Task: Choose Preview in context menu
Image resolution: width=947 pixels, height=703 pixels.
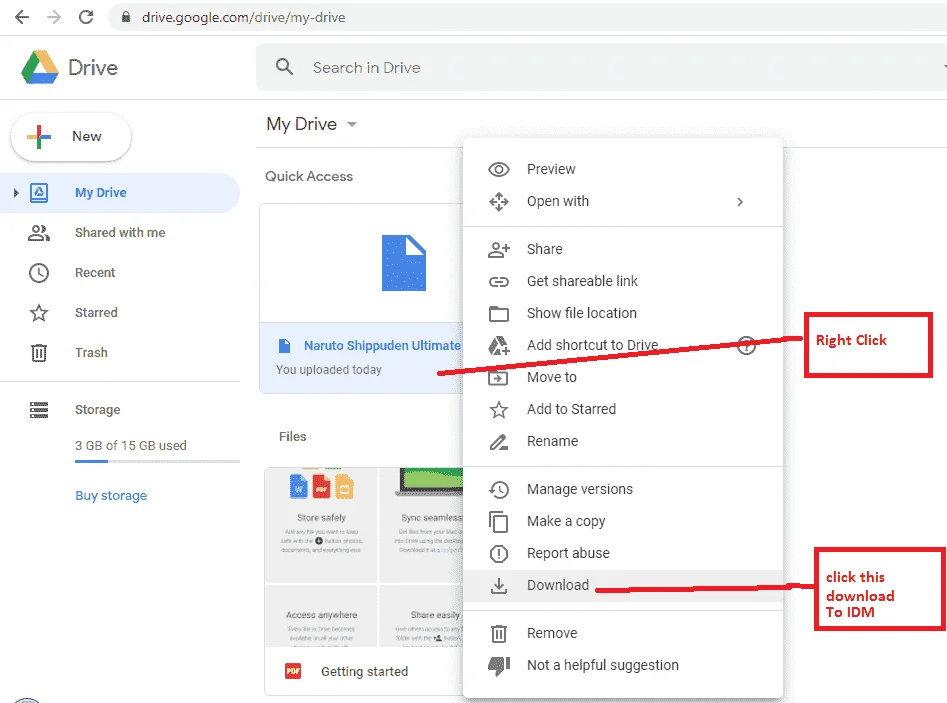Action: pyautogui.click(x=623, y=169)
